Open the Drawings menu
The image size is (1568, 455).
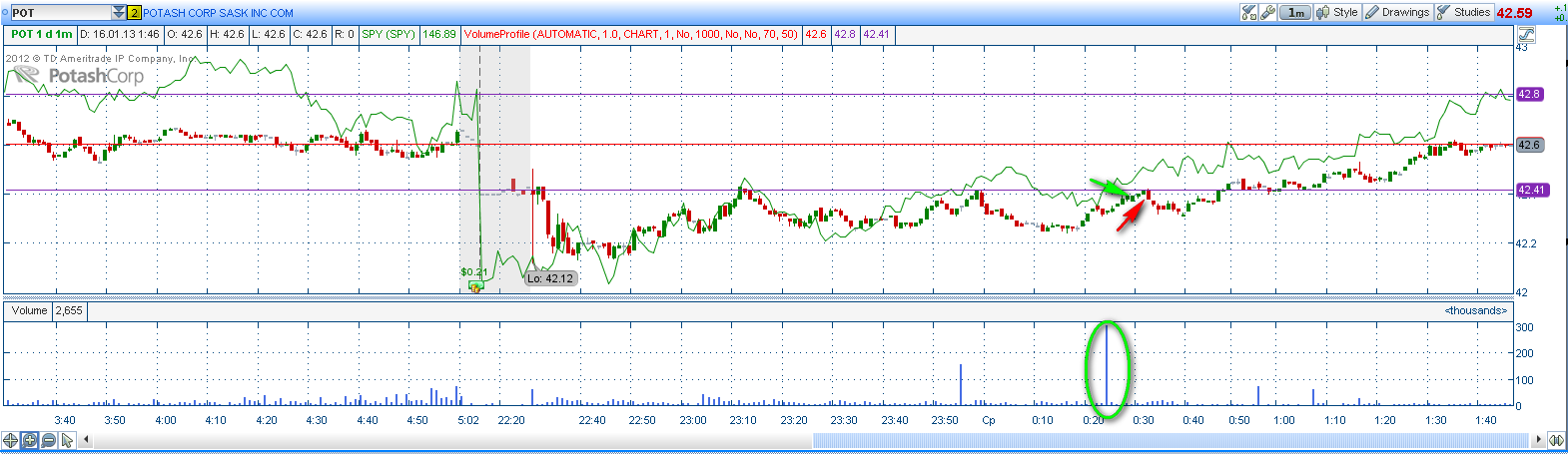[1397, 12]
